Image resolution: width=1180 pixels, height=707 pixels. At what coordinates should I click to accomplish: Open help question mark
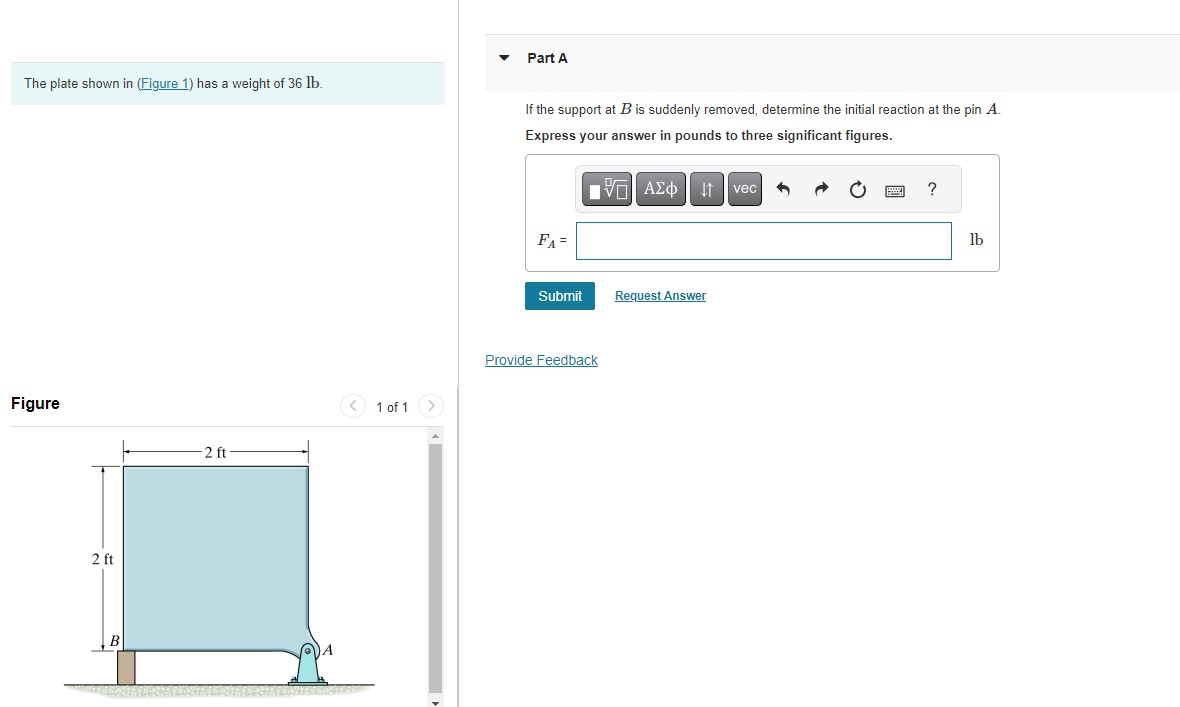[x=932, y=189]
